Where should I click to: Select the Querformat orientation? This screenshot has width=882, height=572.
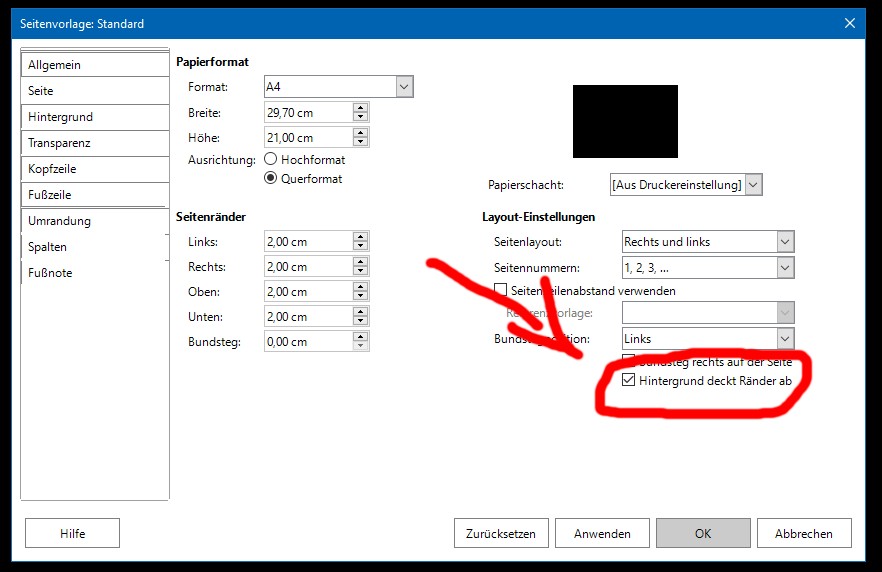pos(270,179)
